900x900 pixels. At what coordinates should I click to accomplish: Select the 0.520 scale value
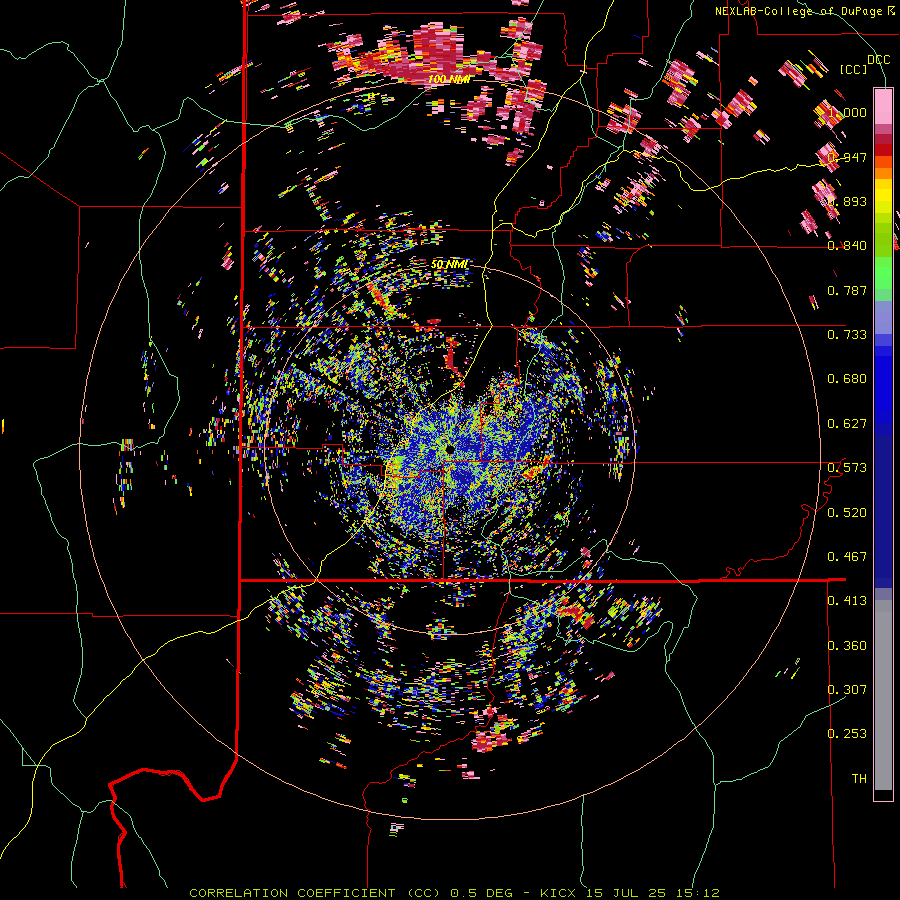coord(847,513)
